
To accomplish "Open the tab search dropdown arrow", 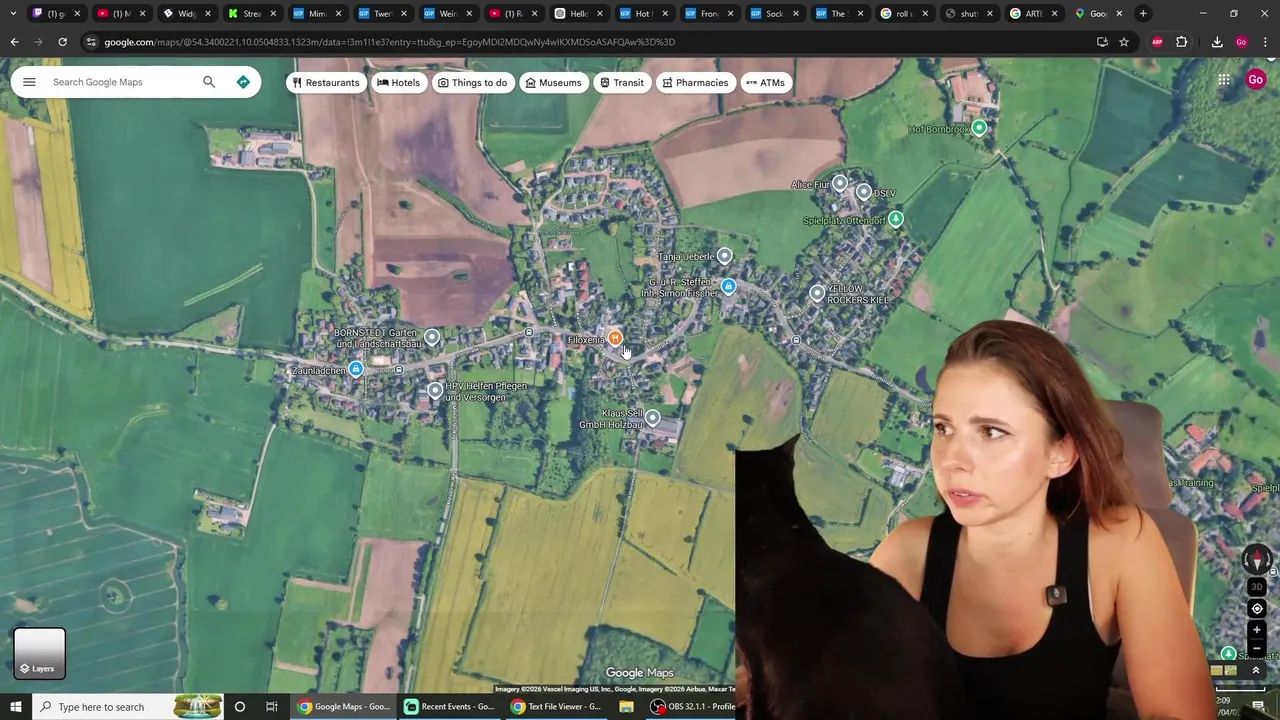I will (x=13, y=14).
